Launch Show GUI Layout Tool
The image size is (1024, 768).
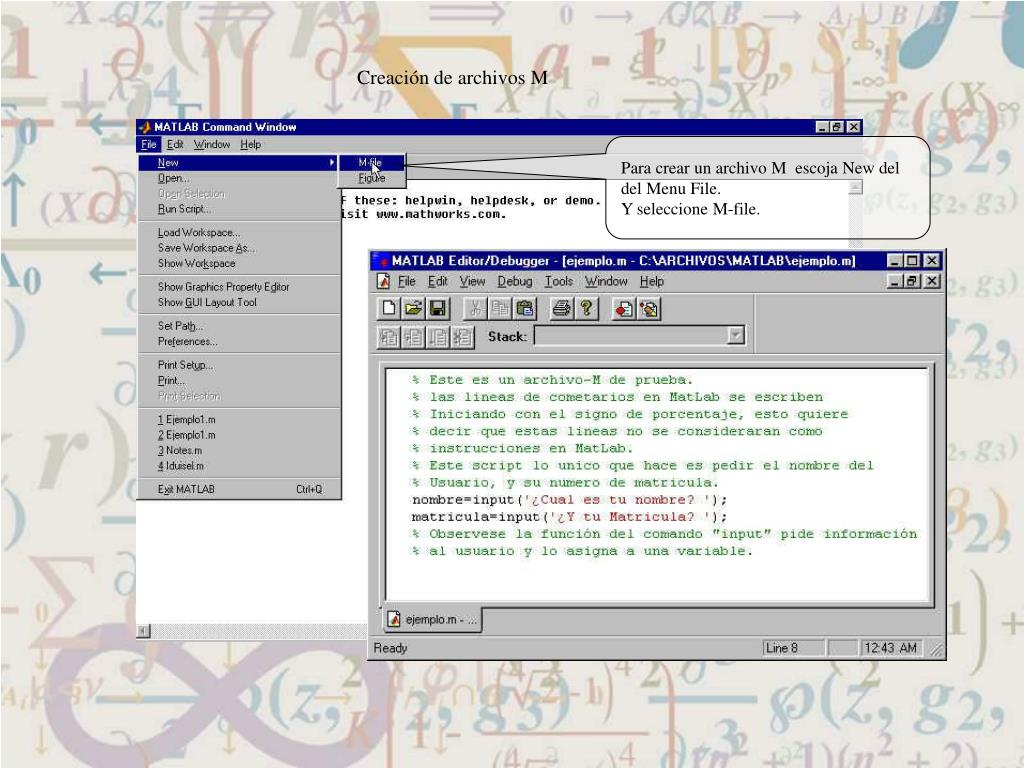tap(239, 302)
